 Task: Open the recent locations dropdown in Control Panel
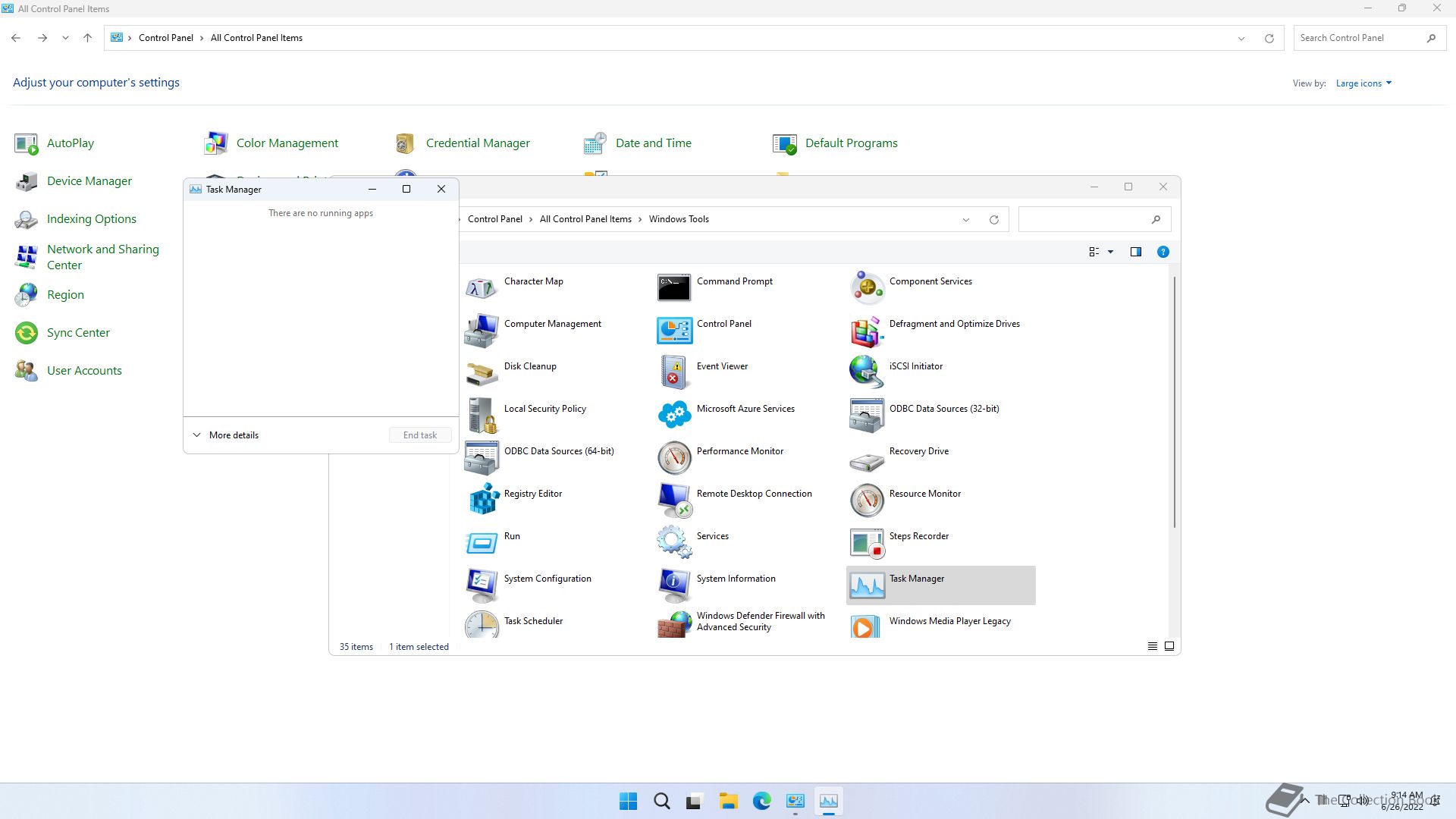pyautogui.click(x=65, y=38)
